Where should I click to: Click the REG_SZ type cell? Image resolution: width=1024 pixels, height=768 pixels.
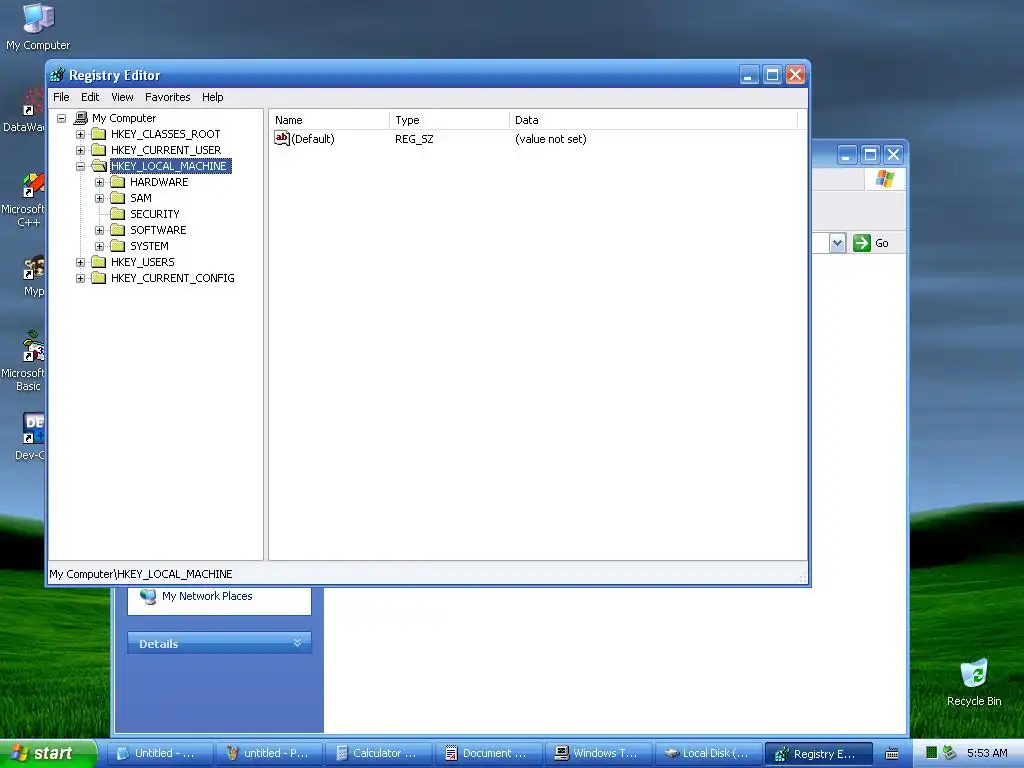pyautogui.click(x=414, y=139)
